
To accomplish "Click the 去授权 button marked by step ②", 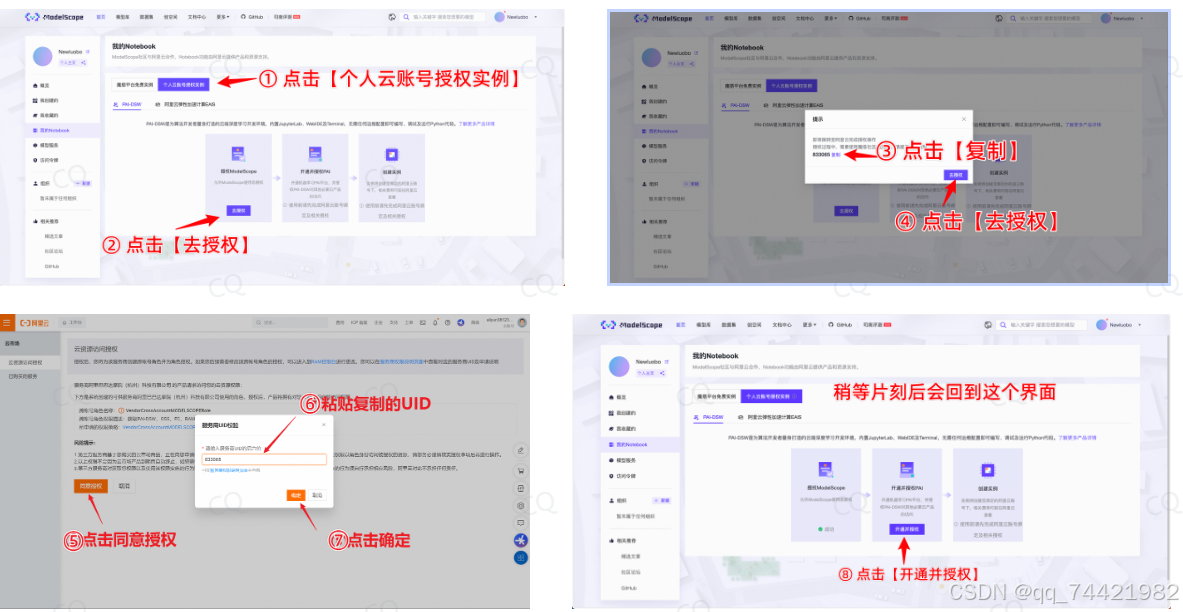I will pos(238,211).
